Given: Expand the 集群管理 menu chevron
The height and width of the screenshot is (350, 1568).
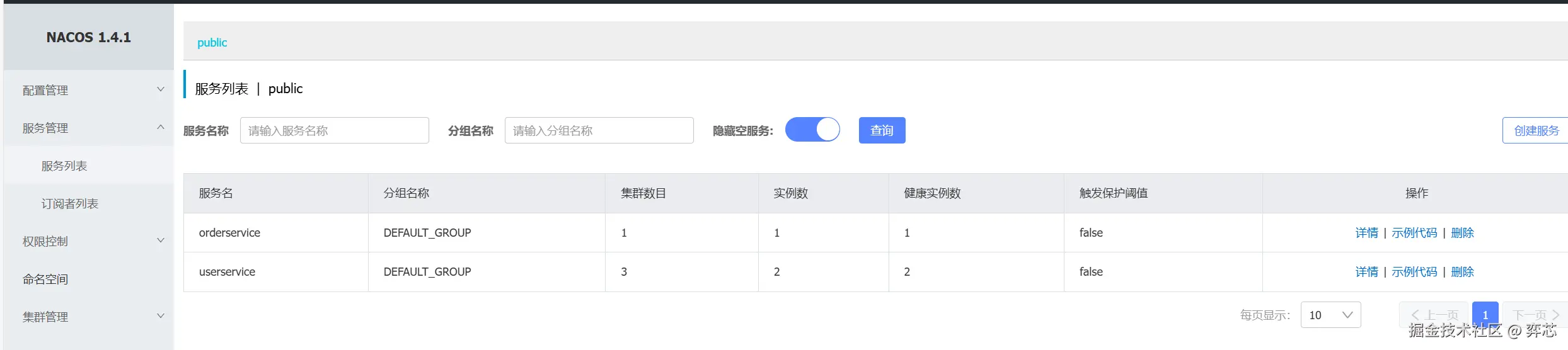Looking at the screenshot, I should click(161, 316).
